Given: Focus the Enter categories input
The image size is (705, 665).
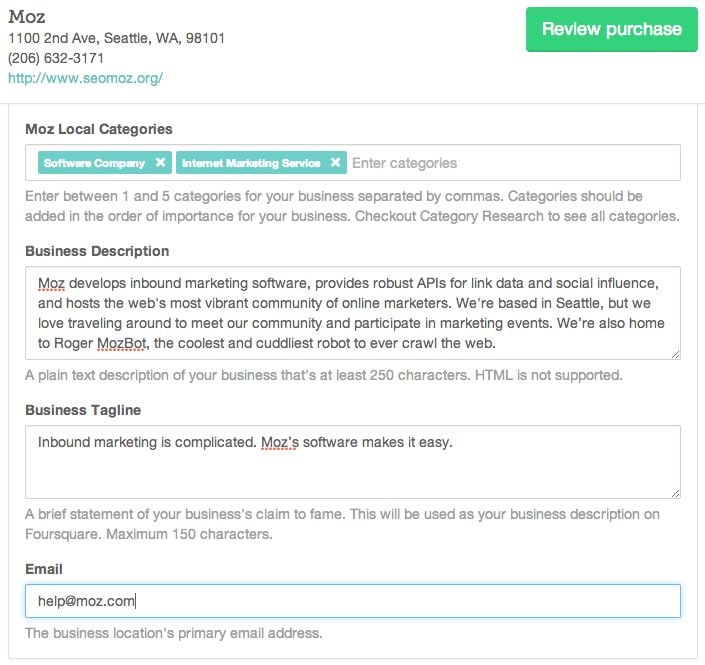Looking at the screenshot, I should [x=515, y=163].
